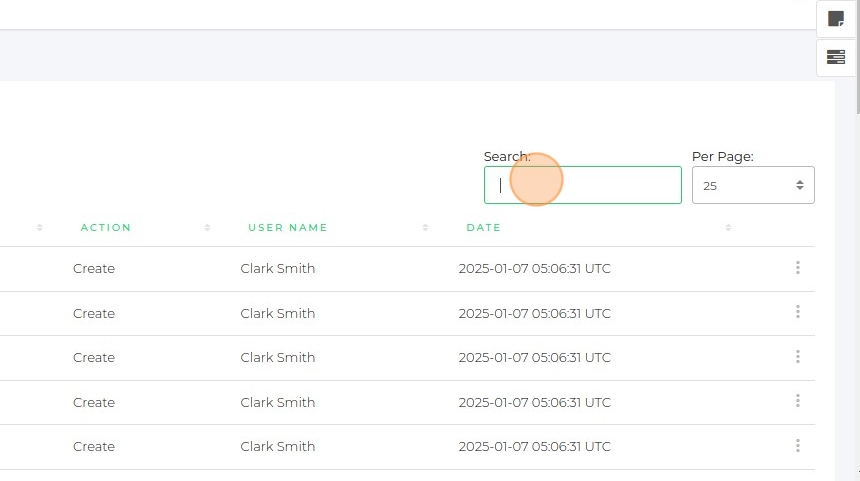Click sort arrows beside the USER NAME header
This screenshot has width=860, height=481.
point(425,228)
